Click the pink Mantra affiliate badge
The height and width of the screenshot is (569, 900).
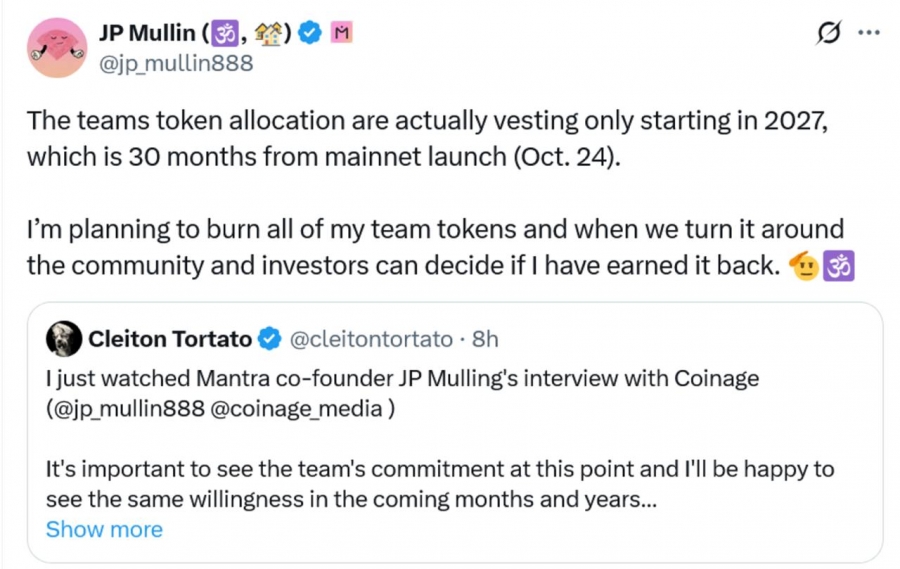pyautogui.click(x=342, y=33)
